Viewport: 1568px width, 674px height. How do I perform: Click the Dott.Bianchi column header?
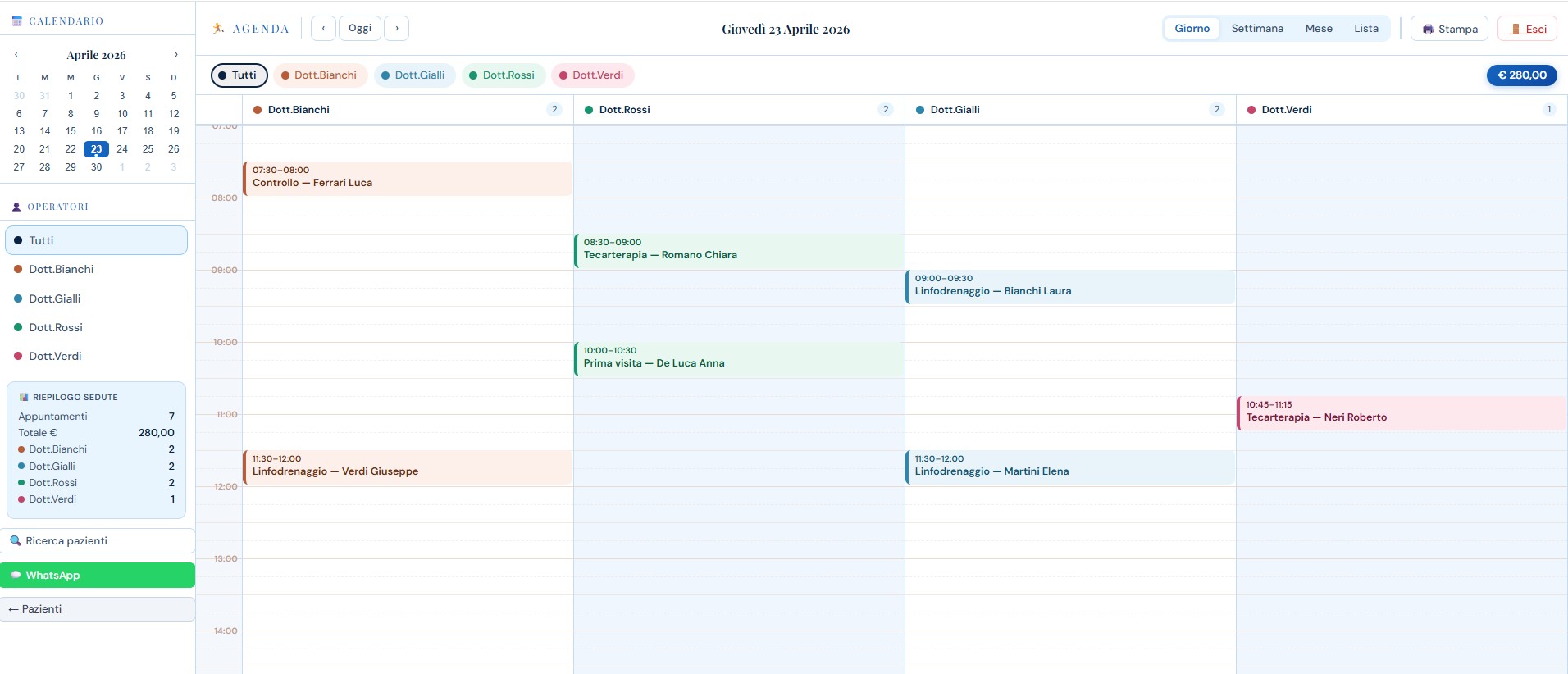(x=408, y=110)
